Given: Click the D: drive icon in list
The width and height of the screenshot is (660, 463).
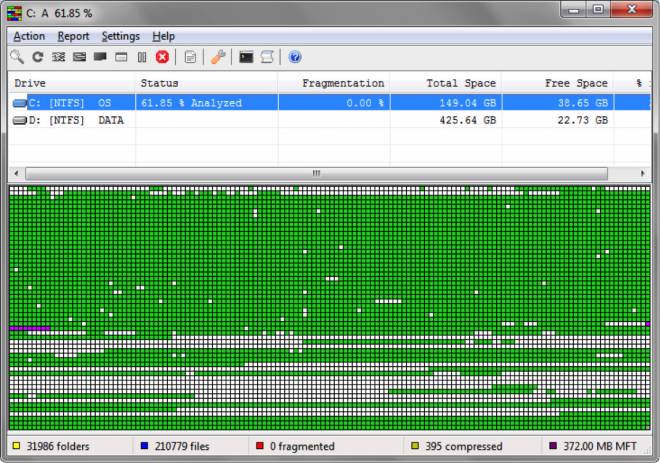Looking at the screenshot, I should coord(20,121).
